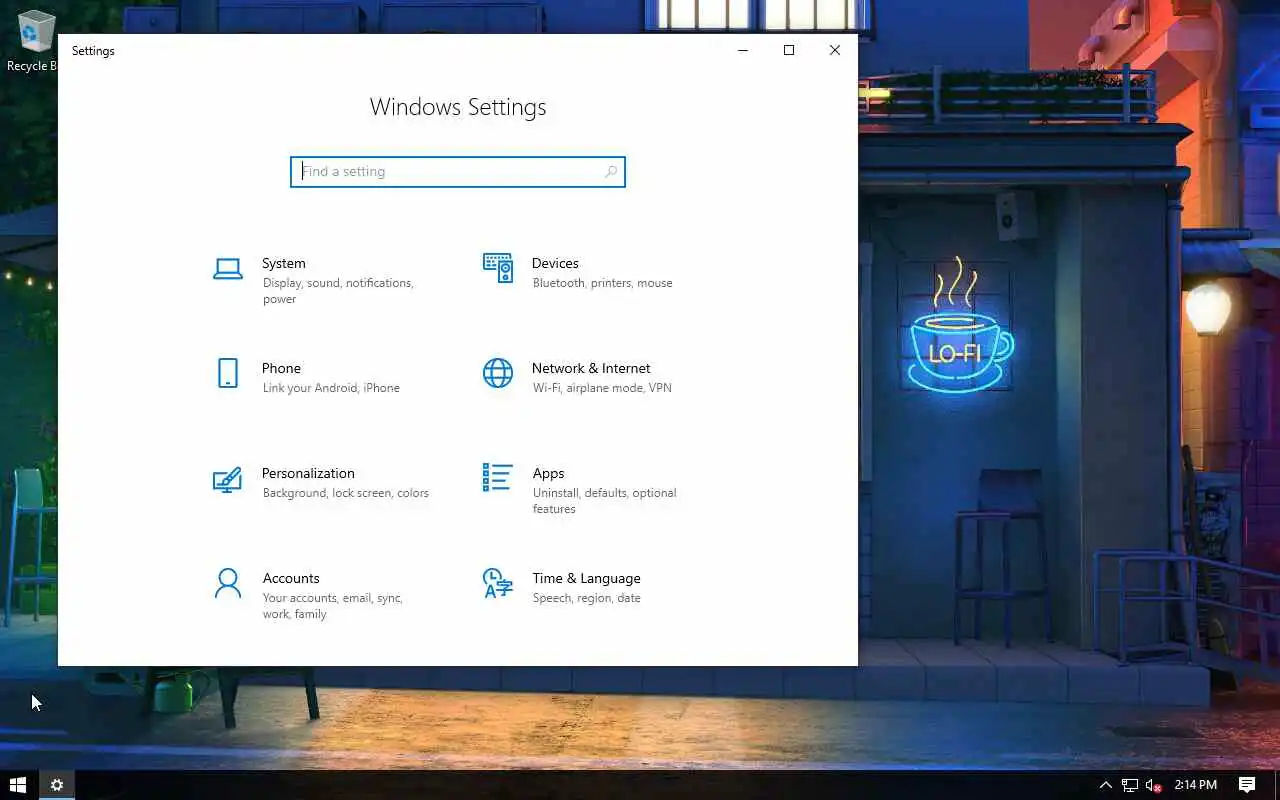Click the search magnifier in Find a setting

tap(611, 172)
